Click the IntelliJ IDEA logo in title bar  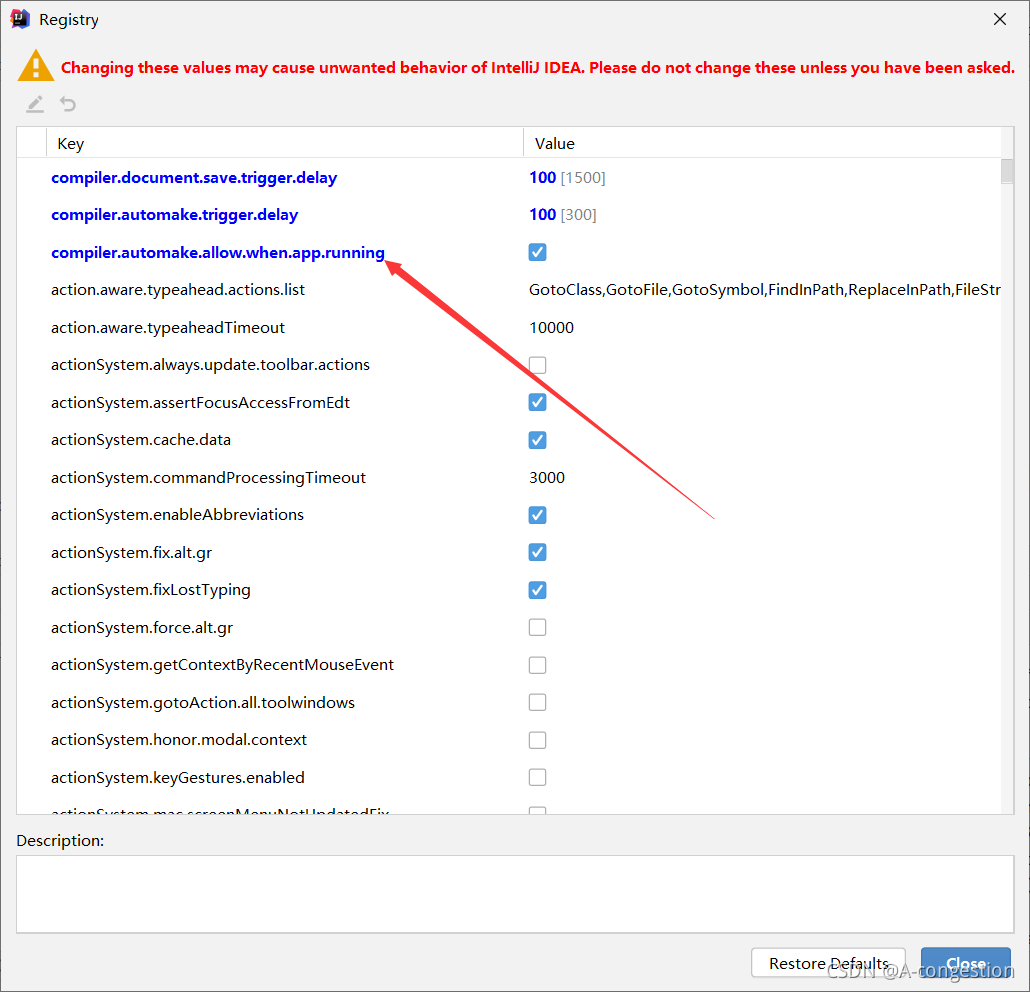coord(20,19)
